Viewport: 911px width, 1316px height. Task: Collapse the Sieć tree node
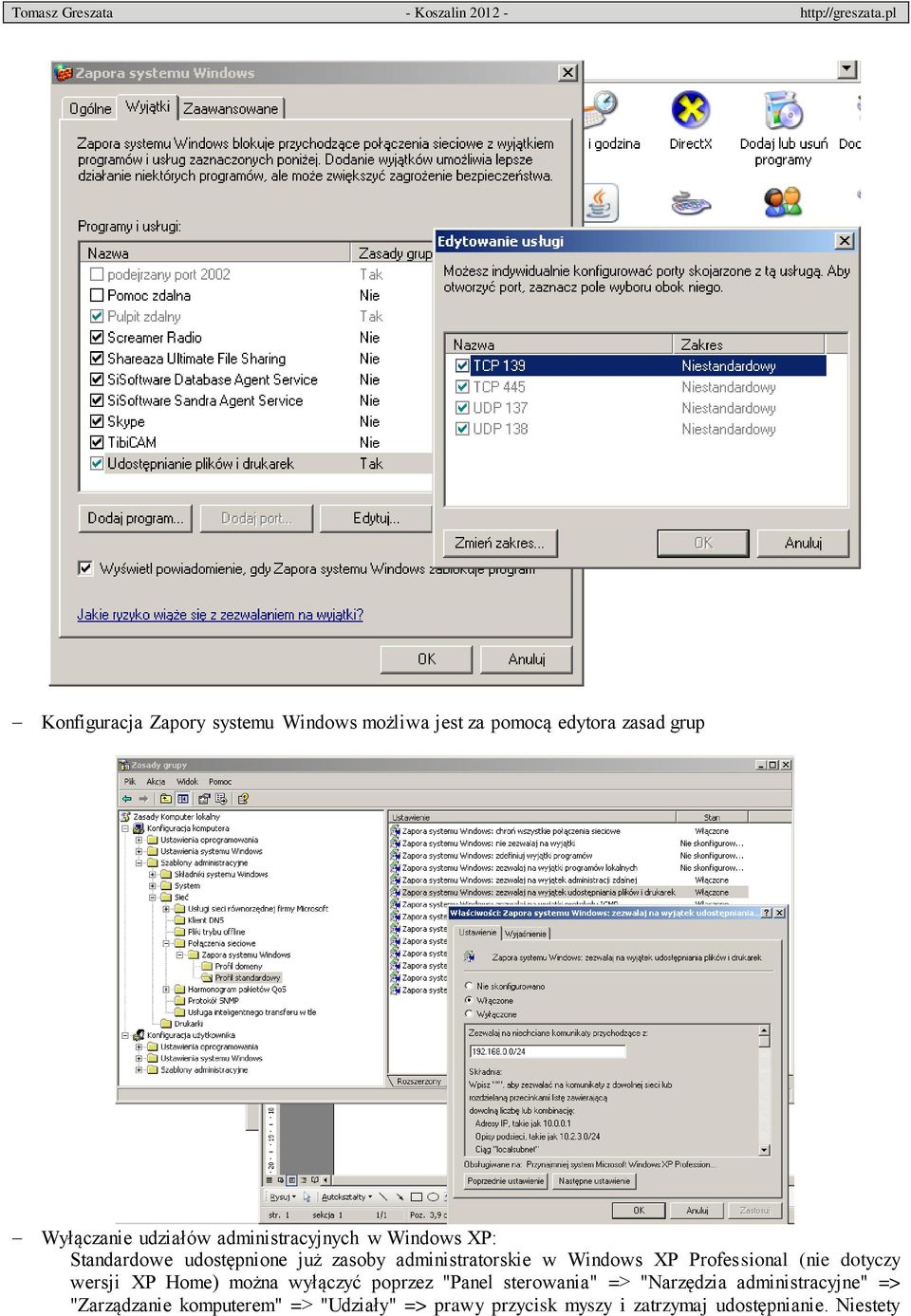(x=152, y=897)
